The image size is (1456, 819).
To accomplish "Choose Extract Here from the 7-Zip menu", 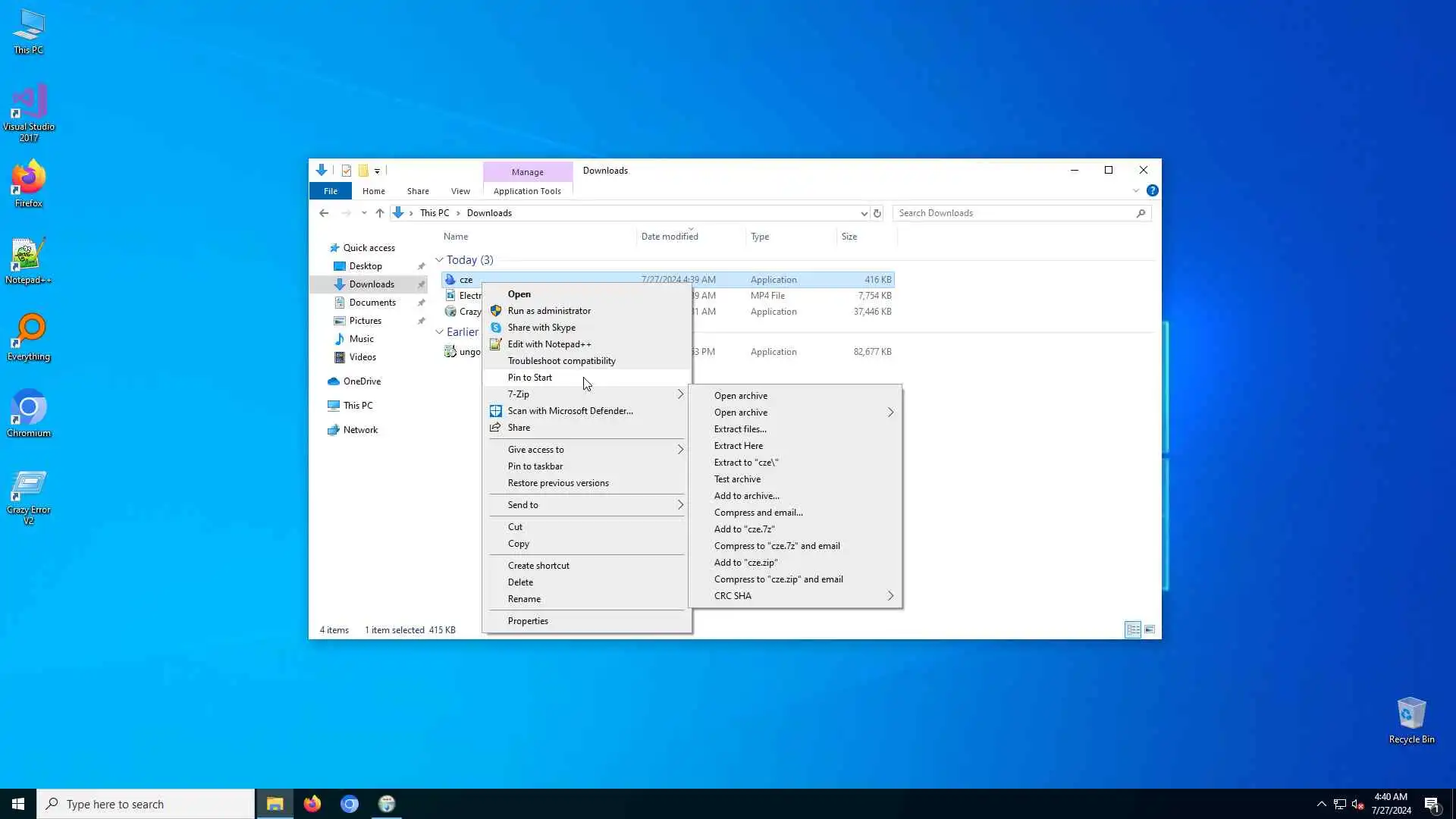I will [x=739, y=446].
